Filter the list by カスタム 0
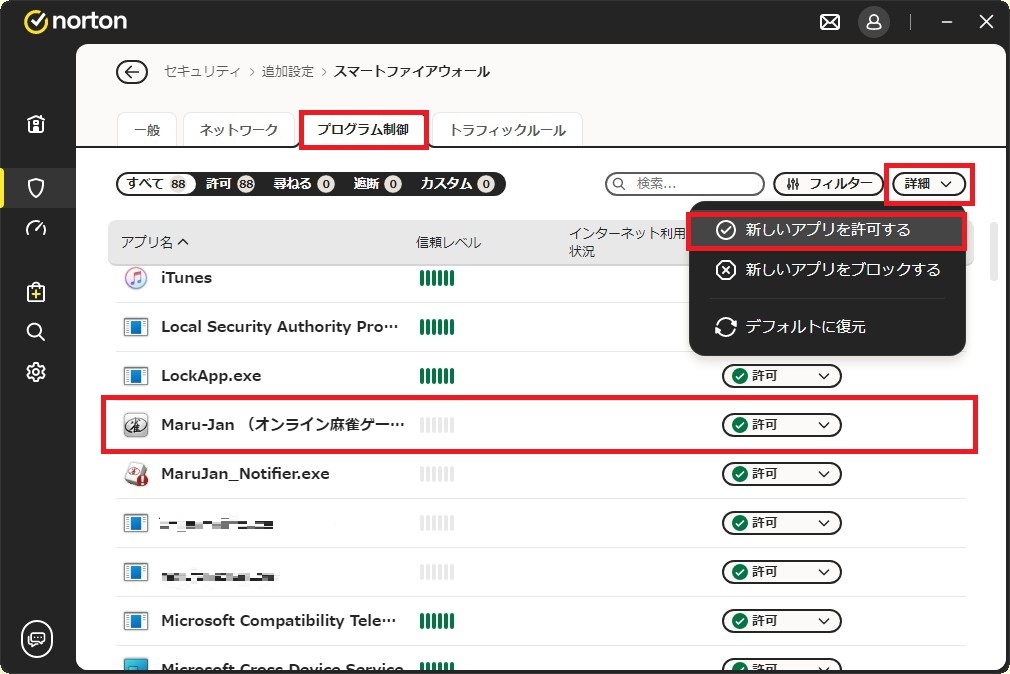This screenshot has height=674, width=1010. pos(457,184)
